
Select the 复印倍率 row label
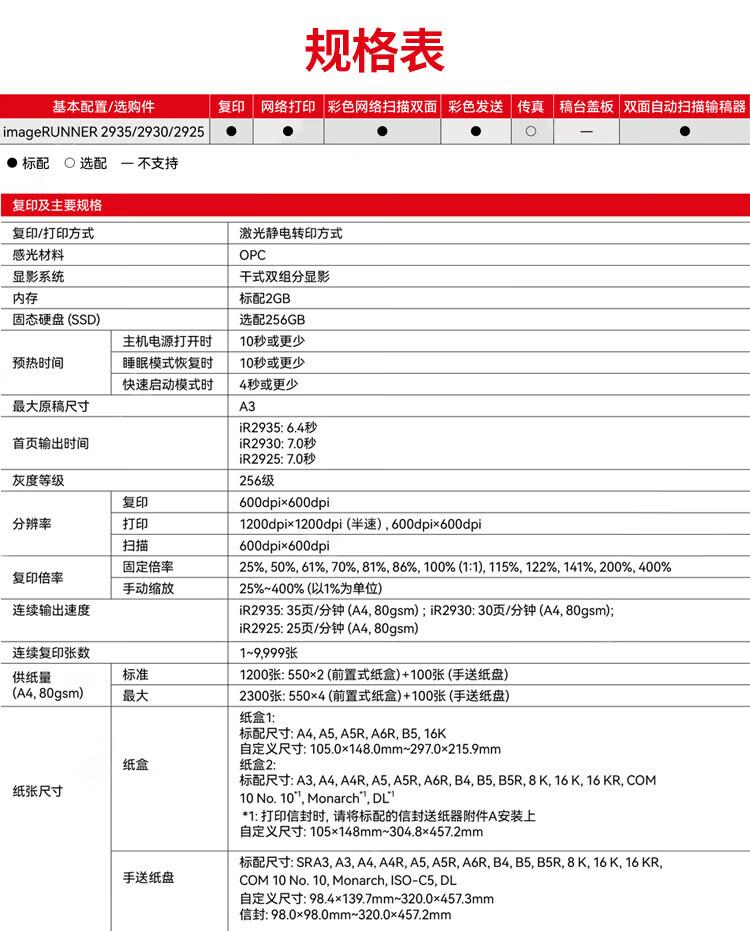coord(38,578)
